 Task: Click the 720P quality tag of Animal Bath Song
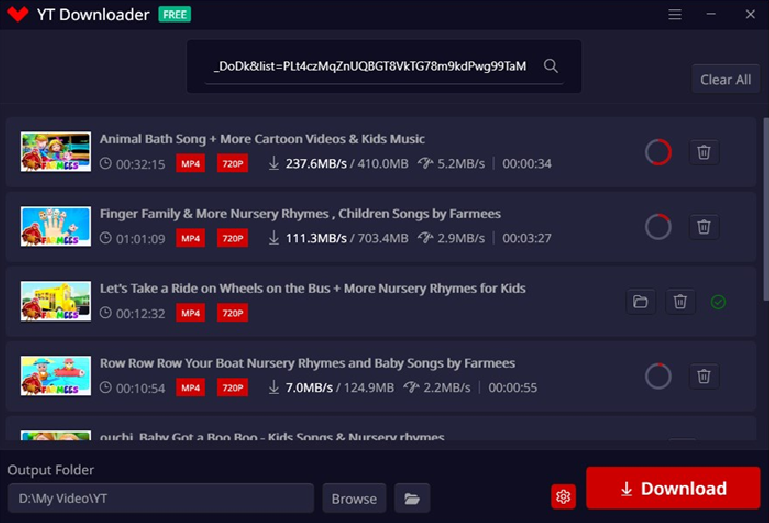[x=232, y=164]
